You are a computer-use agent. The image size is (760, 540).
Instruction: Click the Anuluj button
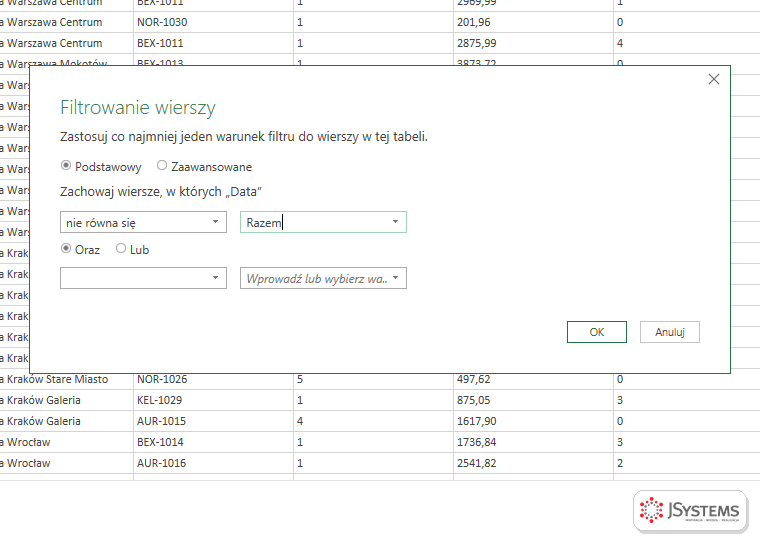(x=670, y=332)
